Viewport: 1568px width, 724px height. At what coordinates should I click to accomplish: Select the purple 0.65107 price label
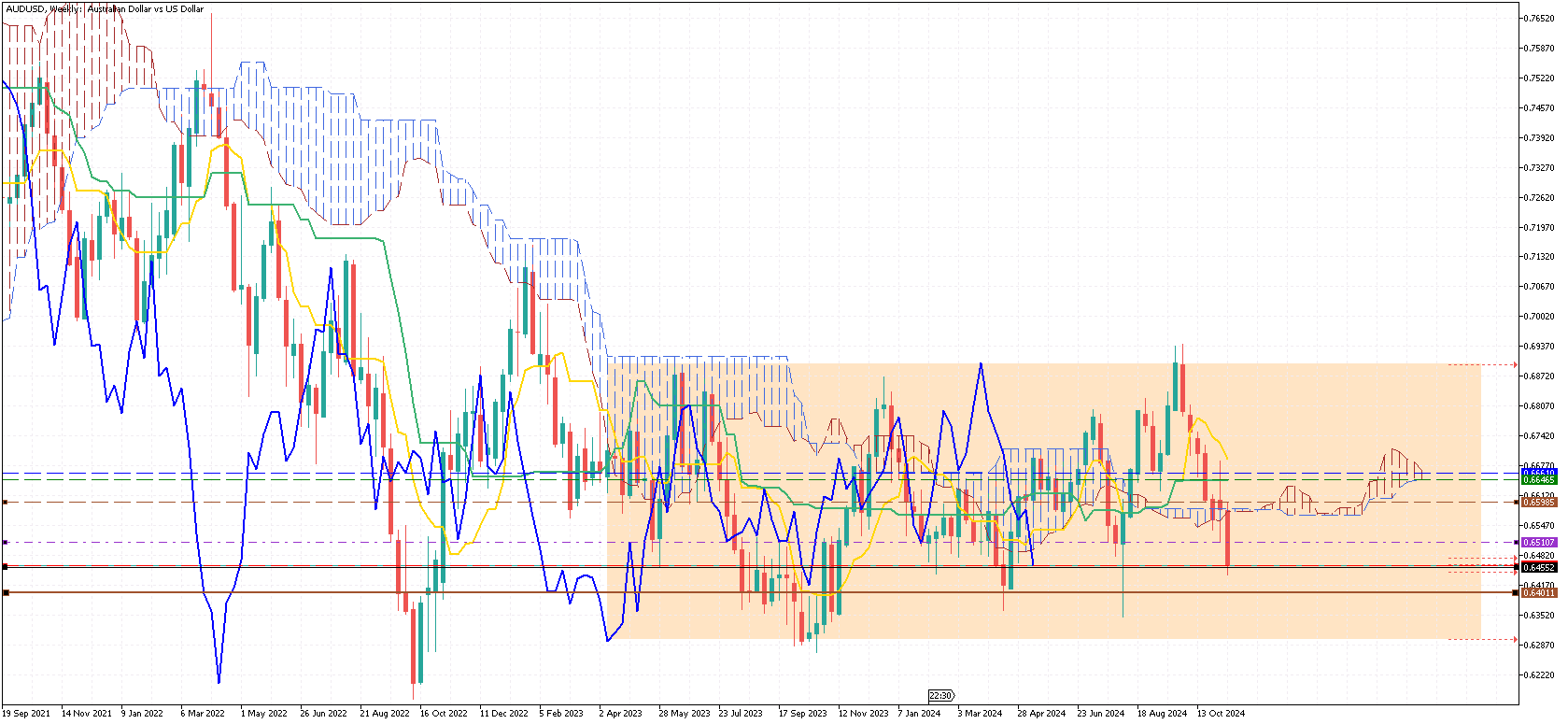coord(1539,542)
